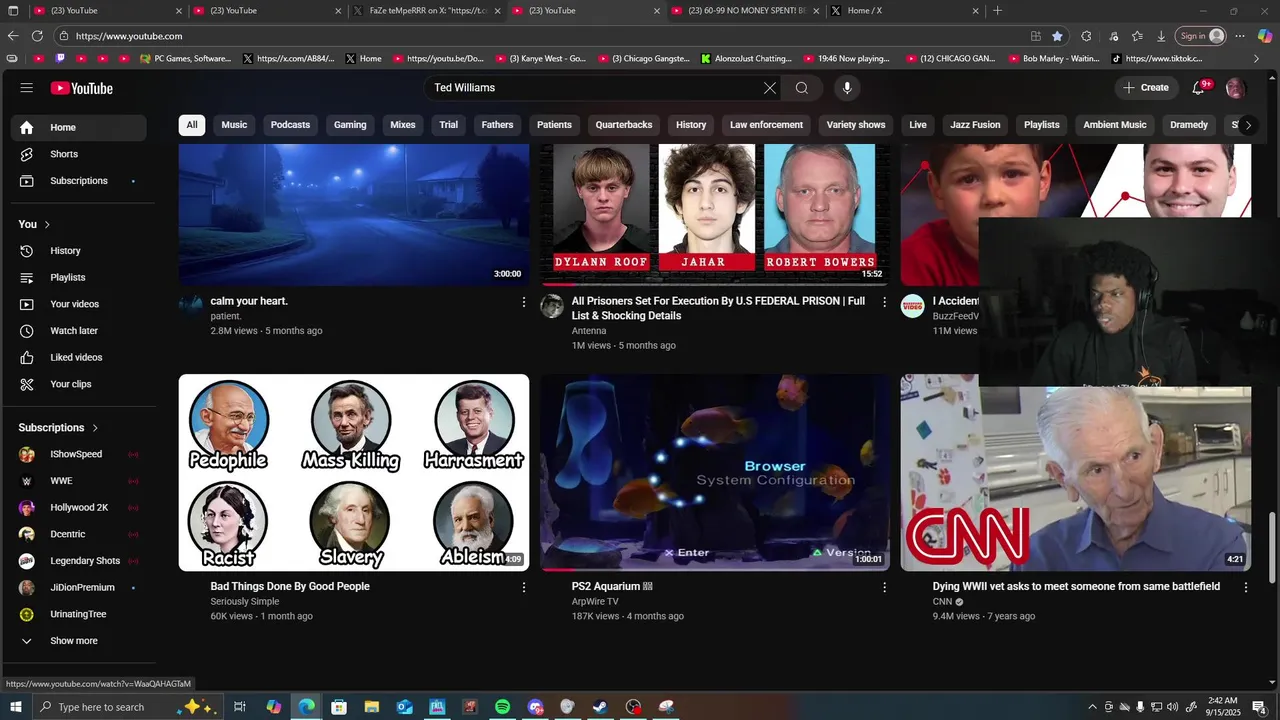Open the UrinatingTree subscription channel
This screenshot has height=720, width=1280.
(x=79, y=614)
